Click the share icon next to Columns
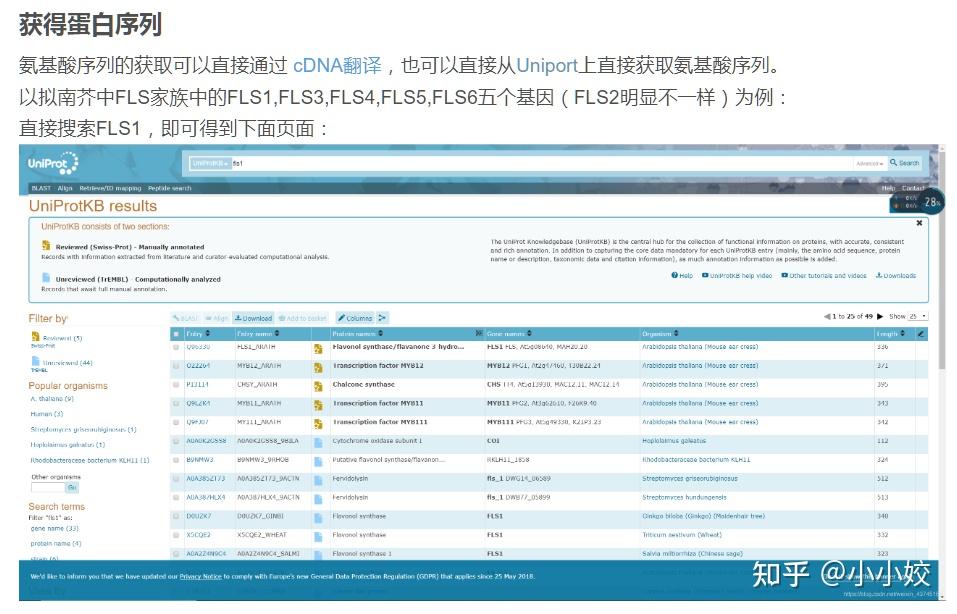Screen dimensions: 957x614 [382, 318]
